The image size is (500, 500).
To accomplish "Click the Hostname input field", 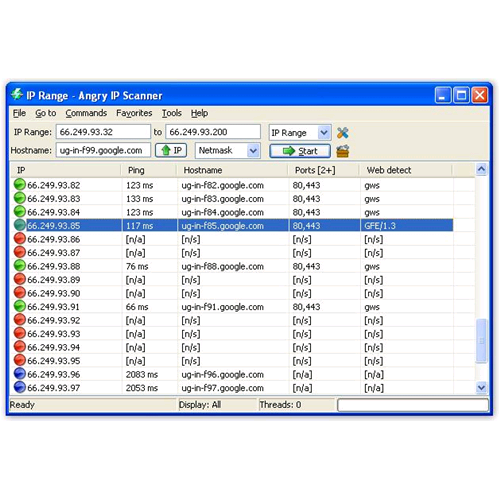I will point(103,150).
